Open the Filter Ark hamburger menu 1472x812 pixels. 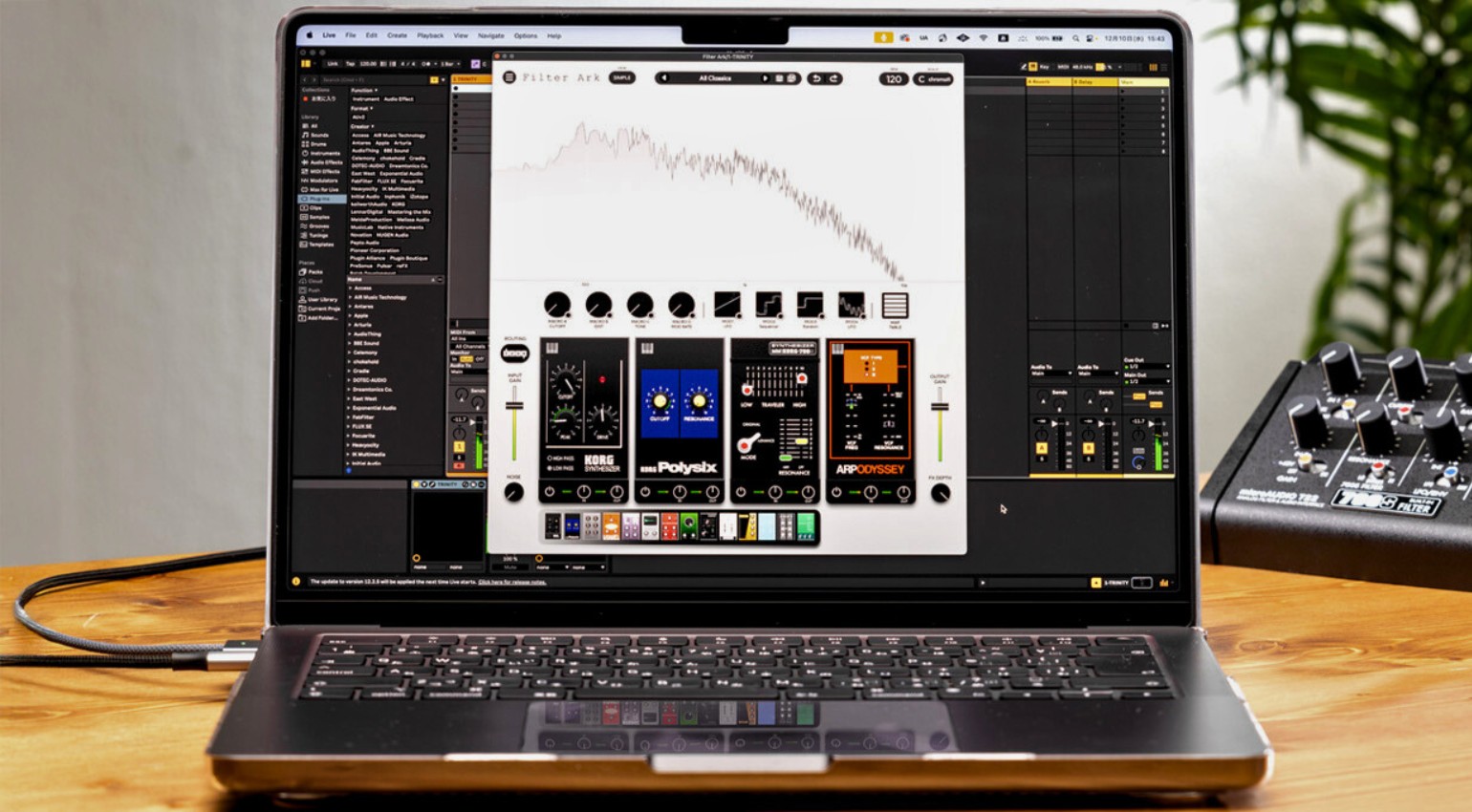509,79
